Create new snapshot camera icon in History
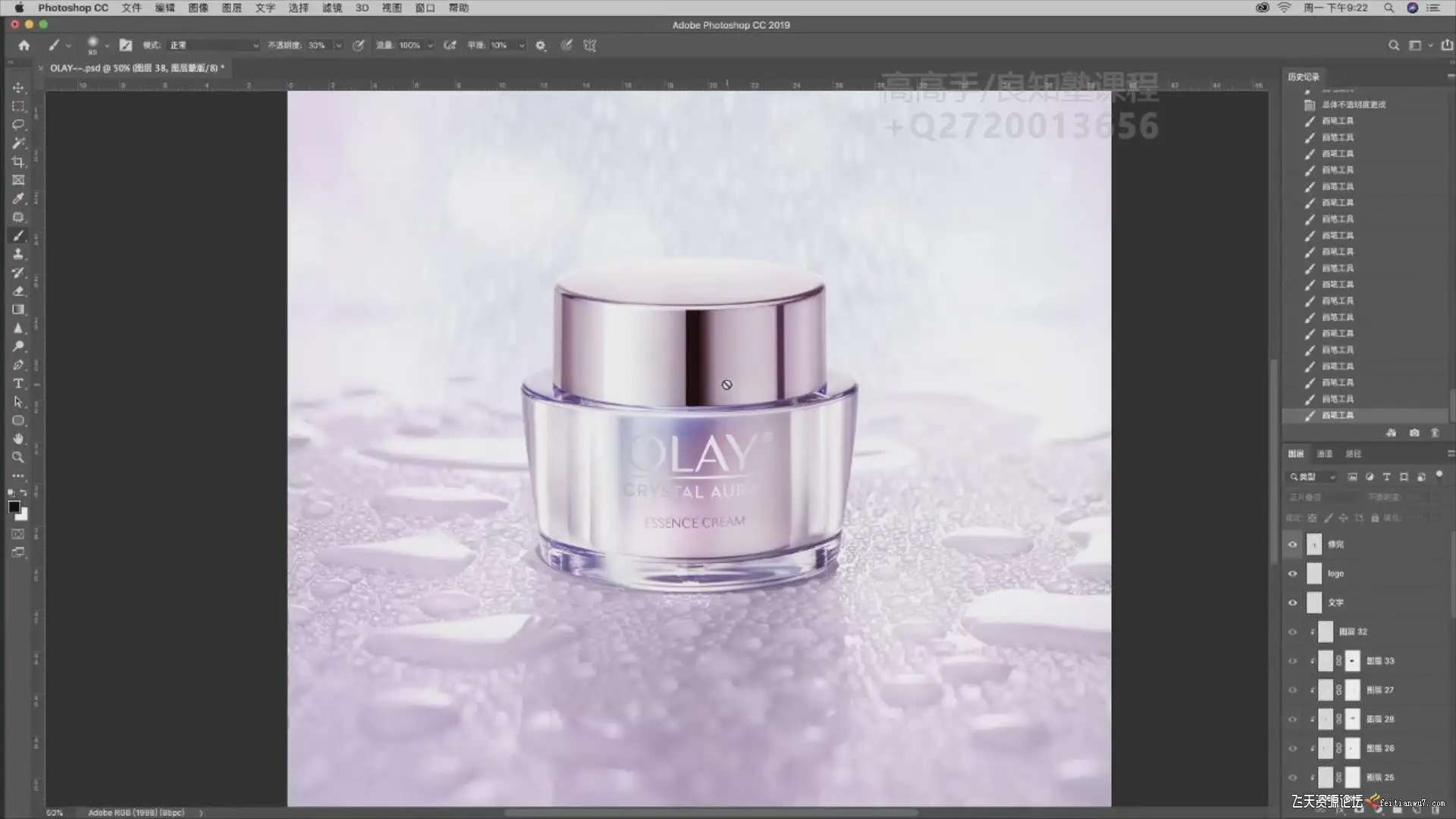The width and height of the screenshot is (1456, 819). [x=1414, y=433]
